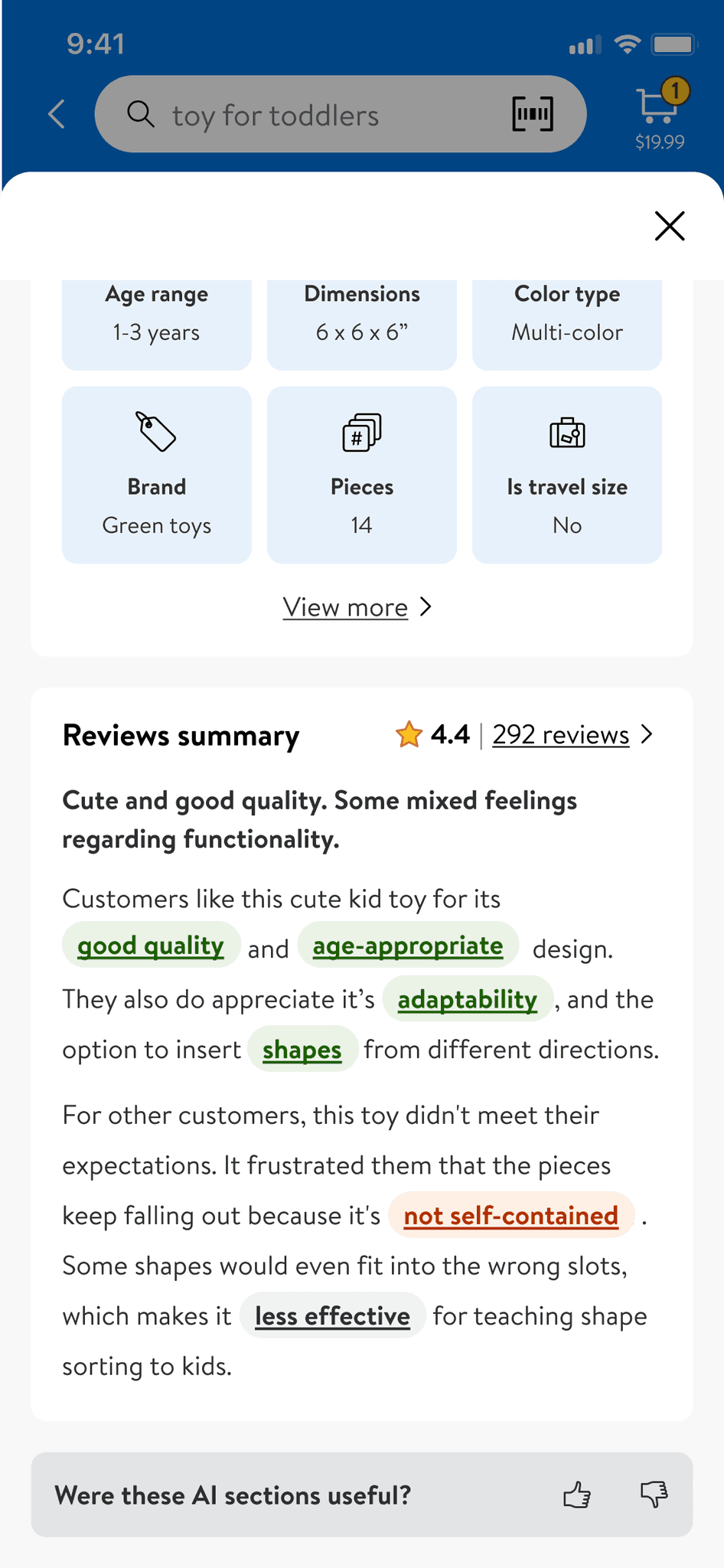Tap the Pieces count icon
This screenshot has width=724, height=1568.
[x=361, y=433]
